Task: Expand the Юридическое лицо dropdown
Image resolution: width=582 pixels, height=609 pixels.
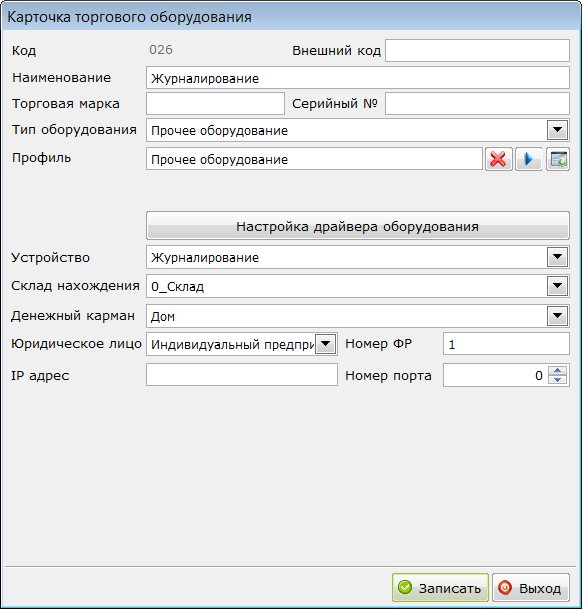Action: 326,344
